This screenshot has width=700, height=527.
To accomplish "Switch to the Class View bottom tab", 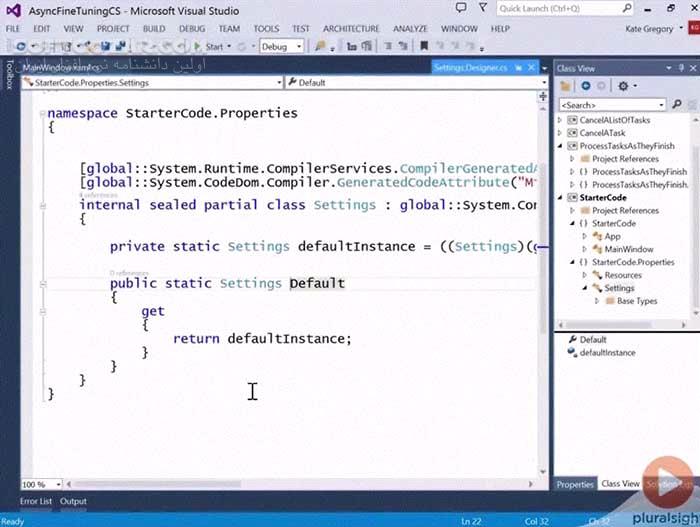I will (x=620, y=484).
